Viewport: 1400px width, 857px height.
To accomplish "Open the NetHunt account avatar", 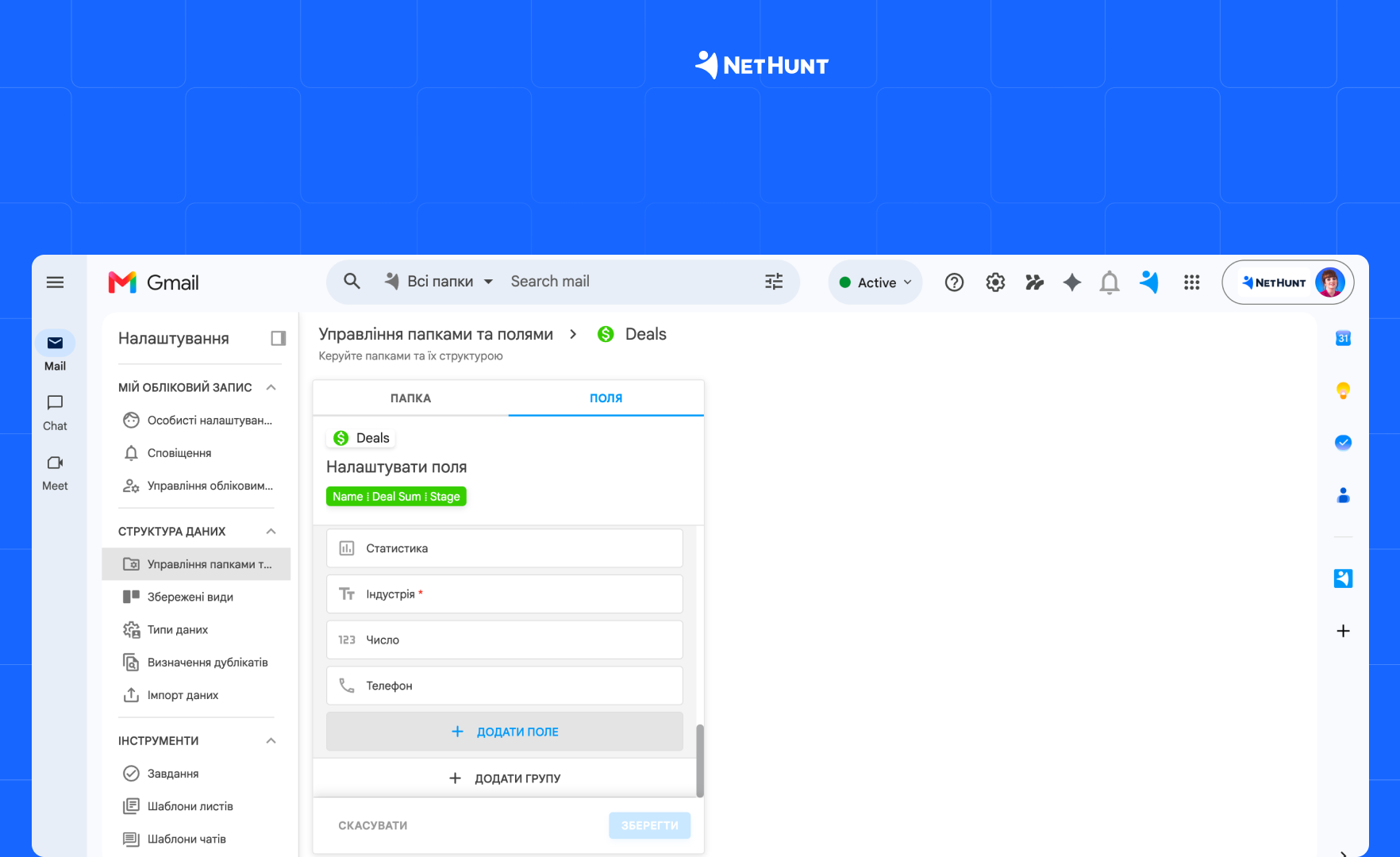I will pos(1329,282).
